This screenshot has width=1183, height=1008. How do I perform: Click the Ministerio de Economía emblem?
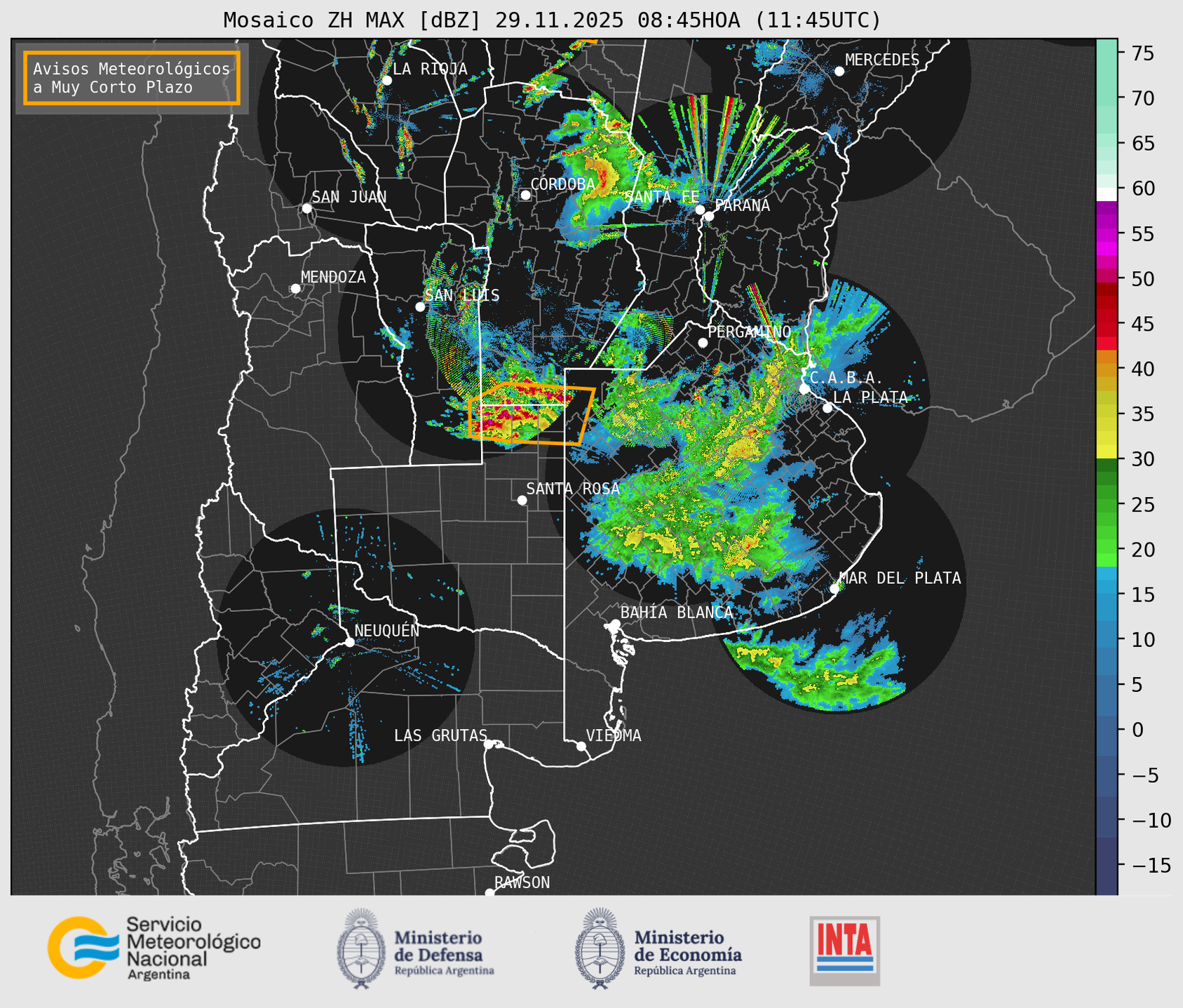point(600,948)
